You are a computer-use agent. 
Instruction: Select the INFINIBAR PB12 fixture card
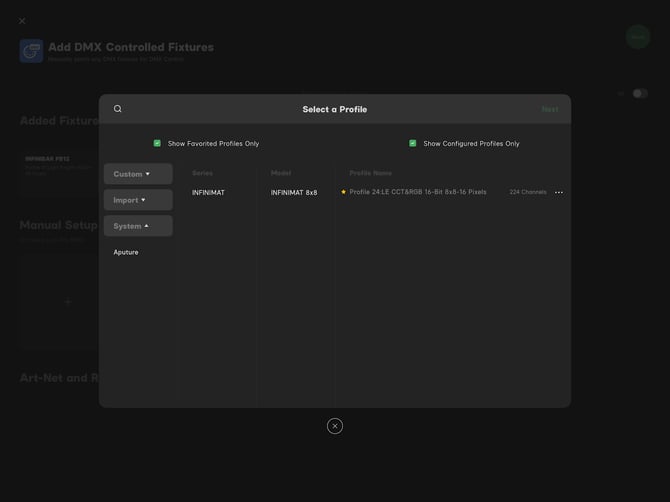pyautogui.click(x=60, y=173)
